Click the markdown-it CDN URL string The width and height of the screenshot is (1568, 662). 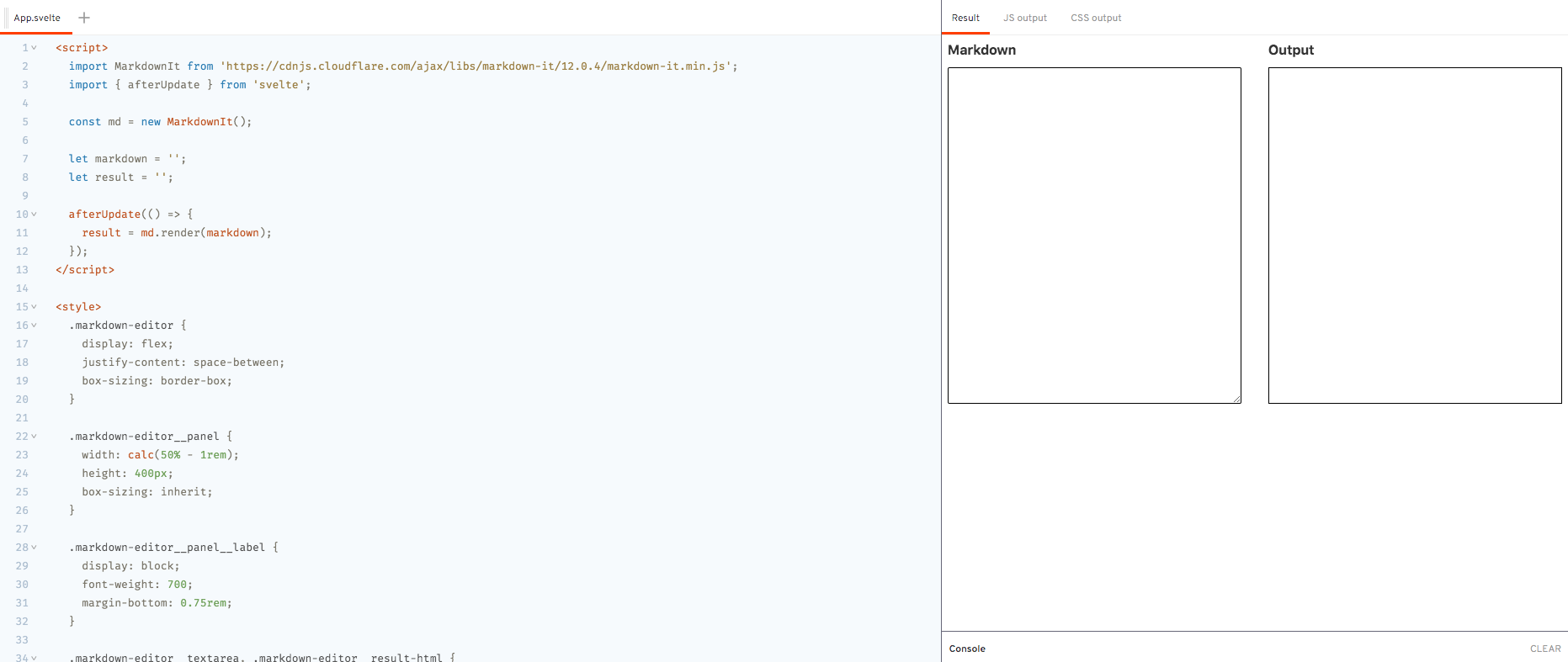click(476, 66)
